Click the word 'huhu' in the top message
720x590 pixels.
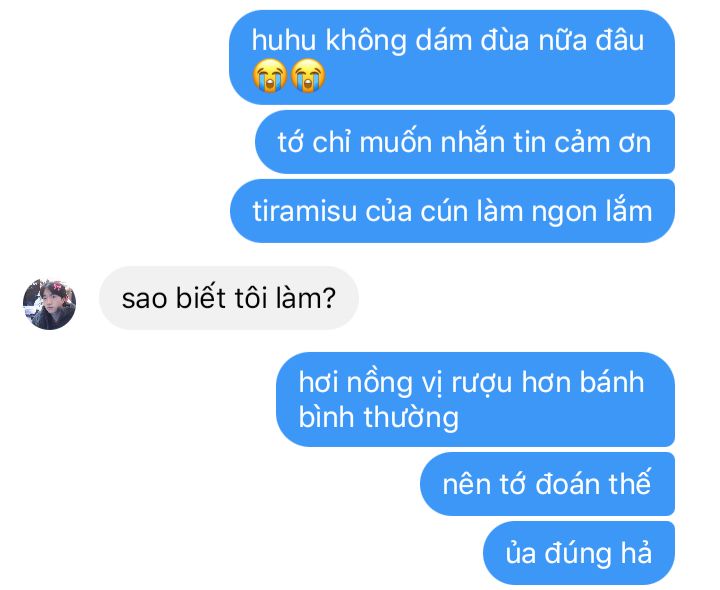(x=284, y=40)
